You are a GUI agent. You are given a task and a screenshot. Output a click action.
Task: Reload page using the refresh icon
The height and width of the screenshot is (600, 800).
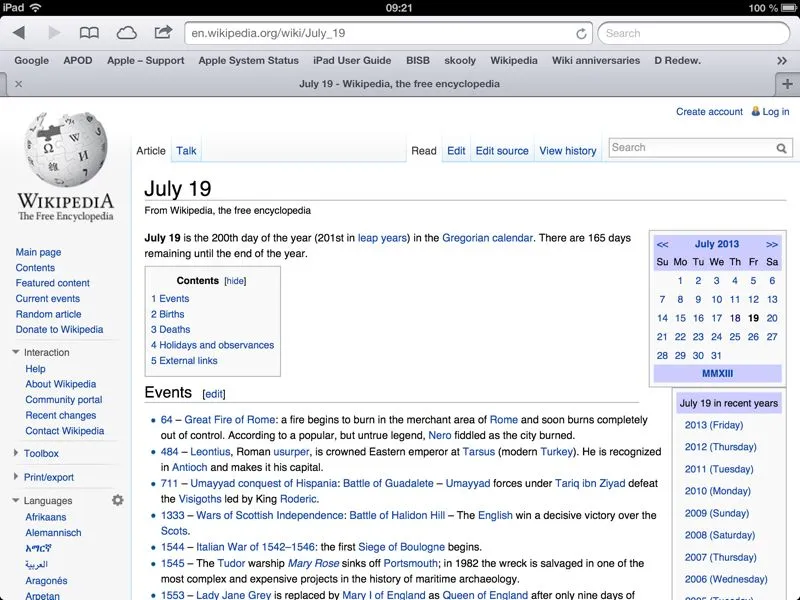(581, 33)
